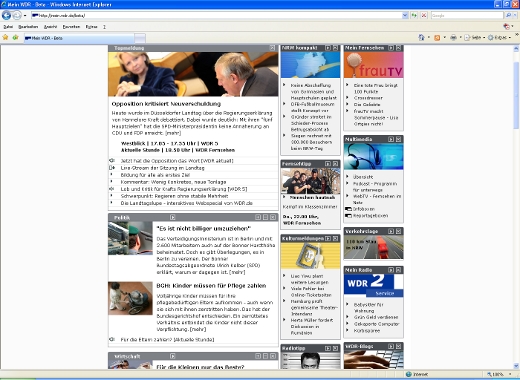520x380 pixels.
Task: Close the WDR-Blogs widget
Action: [x=398, y=347]
